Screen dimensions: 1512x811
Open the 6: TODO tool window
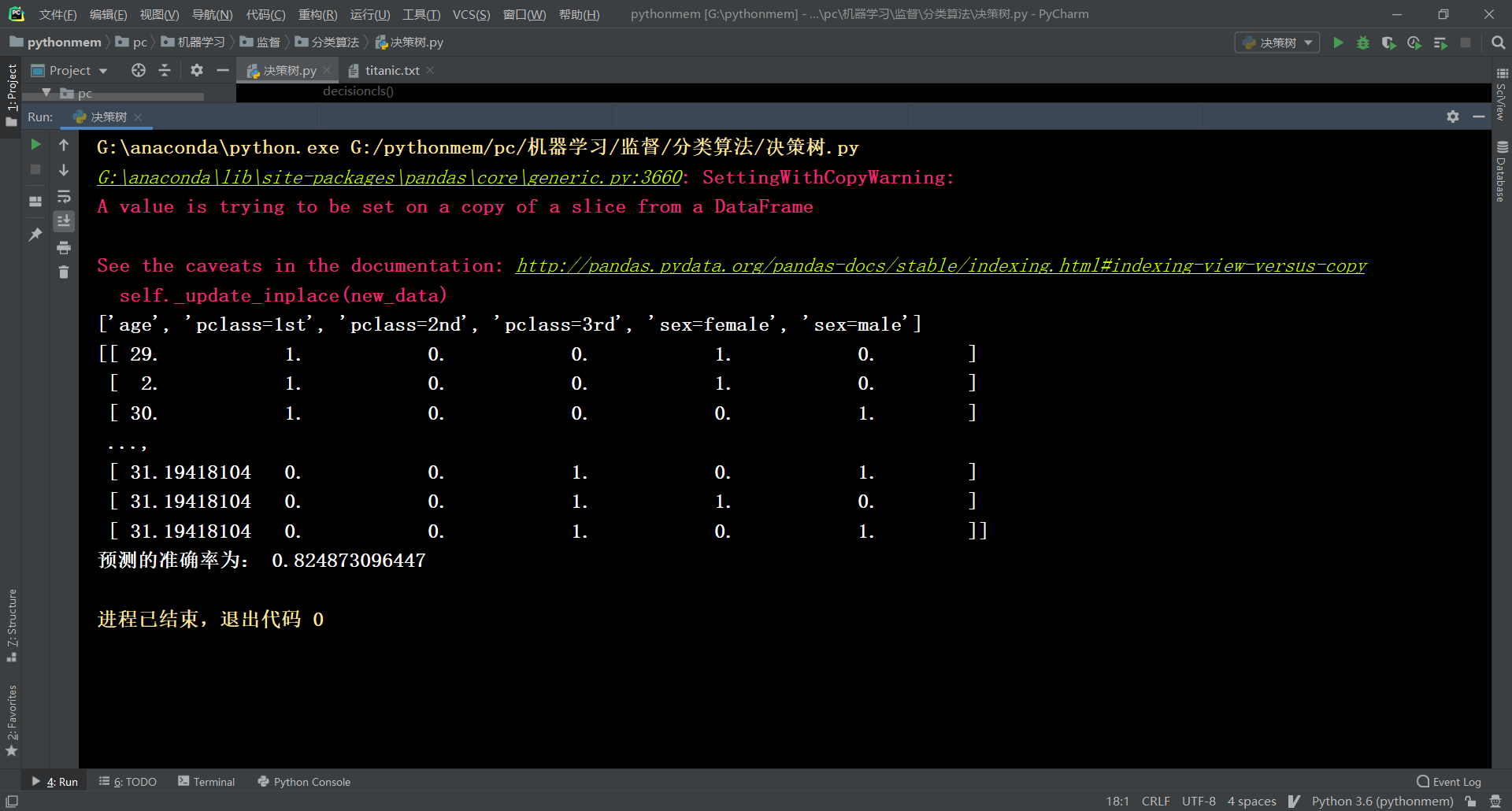[128, 782]
